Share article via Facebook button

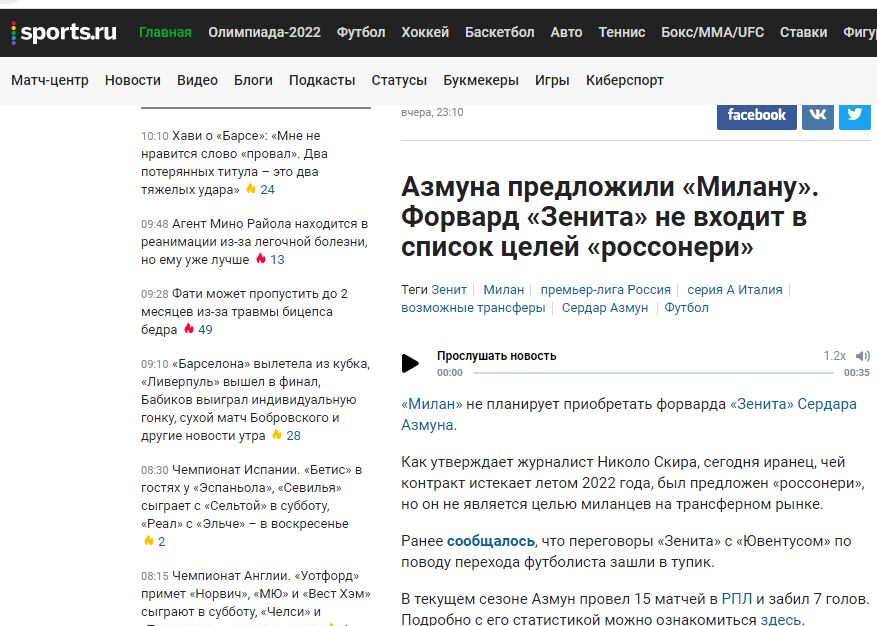click(x=756, y=115)
